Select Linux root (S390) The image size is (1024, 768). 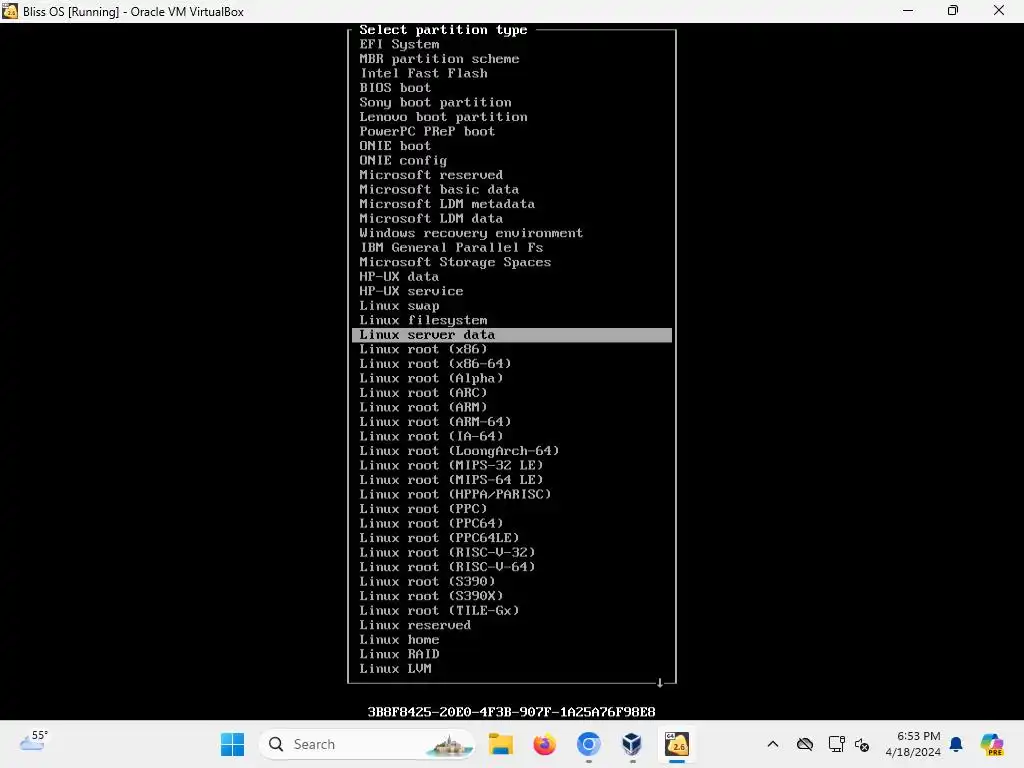427,582
